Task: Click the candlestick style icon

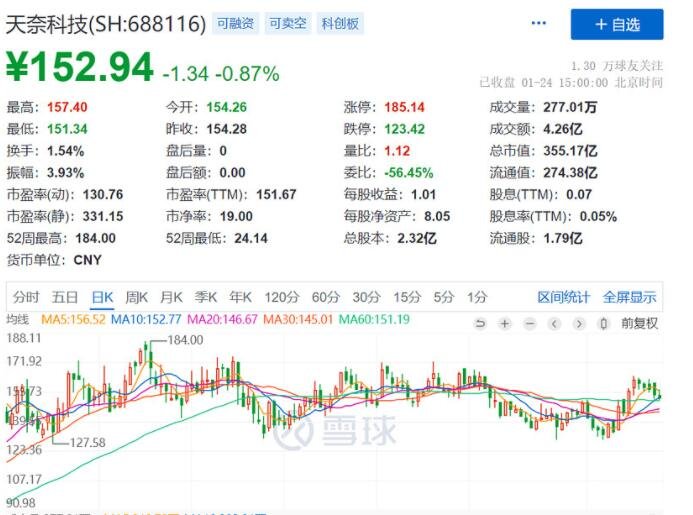Action: [x=603, y=324]
